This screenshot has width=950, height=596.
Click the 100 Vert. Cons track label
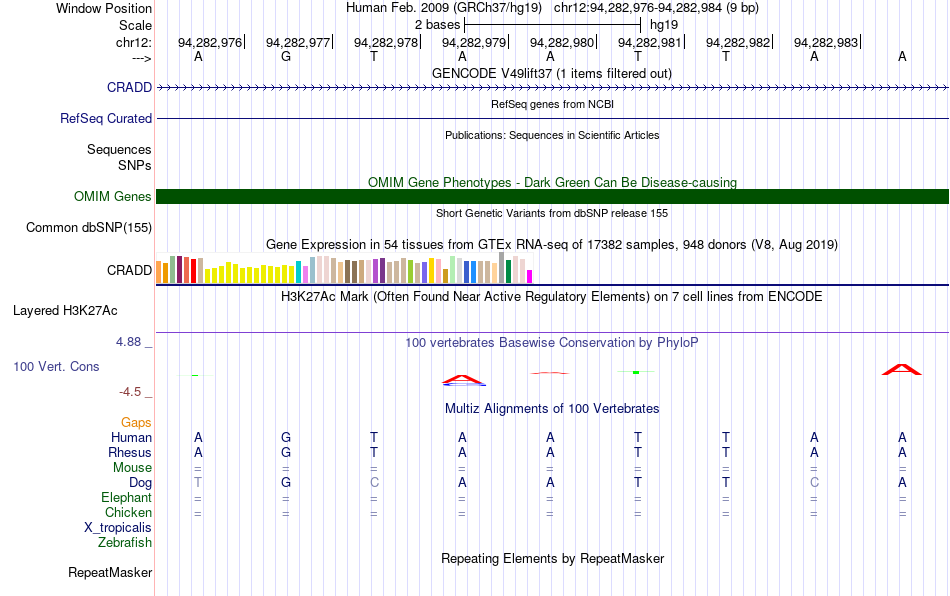[56, 366]
